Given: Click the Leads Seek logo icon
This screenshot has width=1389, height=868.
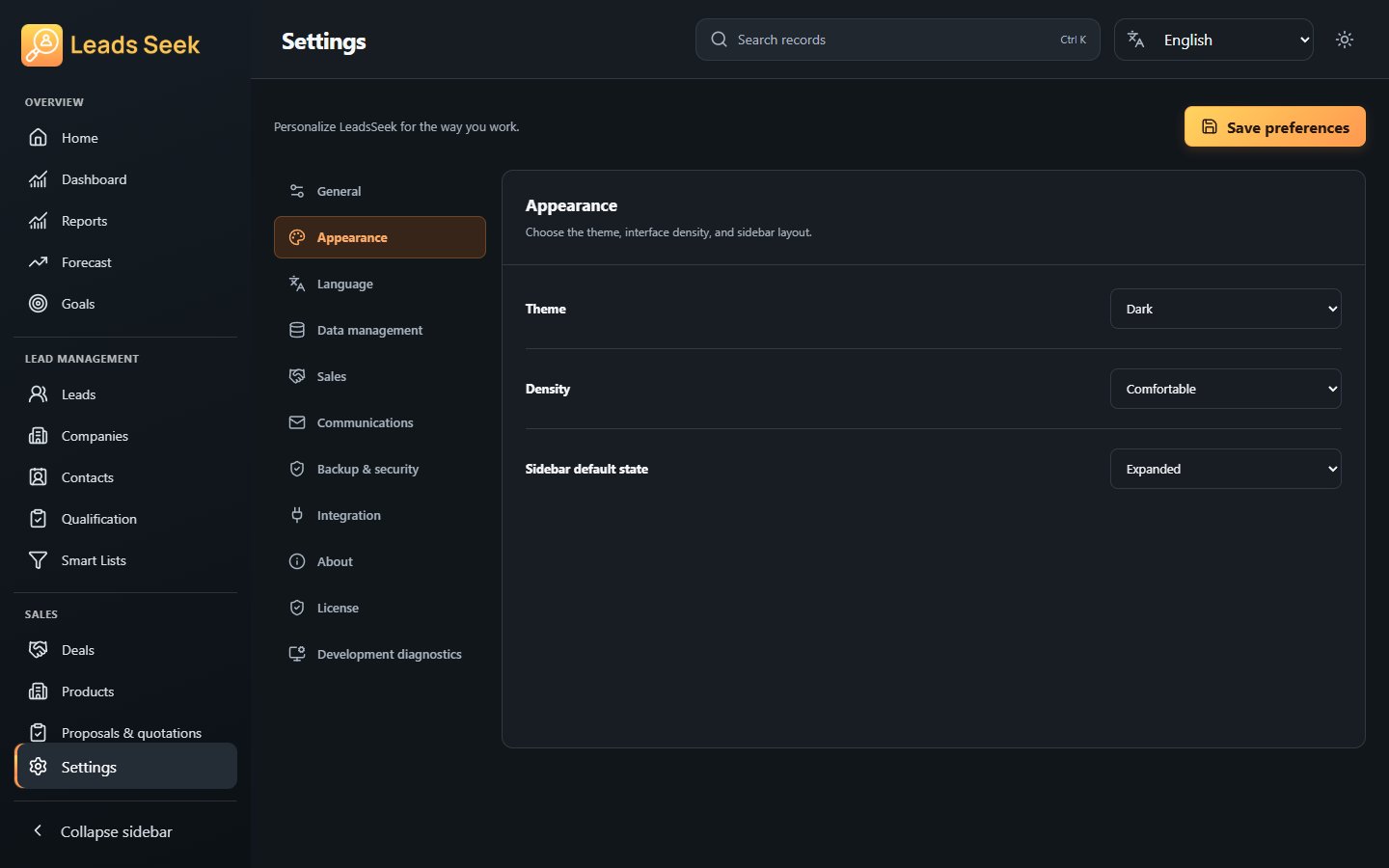Looking at the screenshot, I should pyautogui.click(x=41, y=45).
